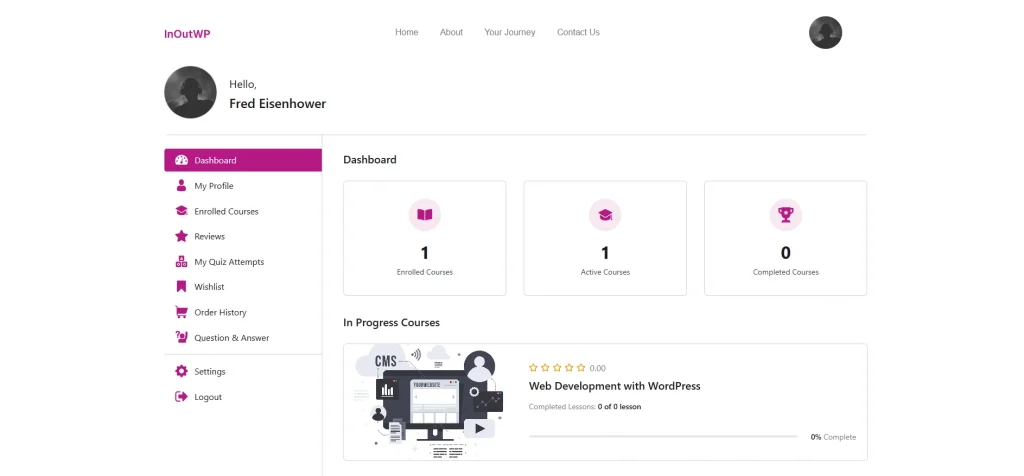Screen dimensions: 1024x476
Task: Click the Settings gear icon
Action: [x=181, y=371]
